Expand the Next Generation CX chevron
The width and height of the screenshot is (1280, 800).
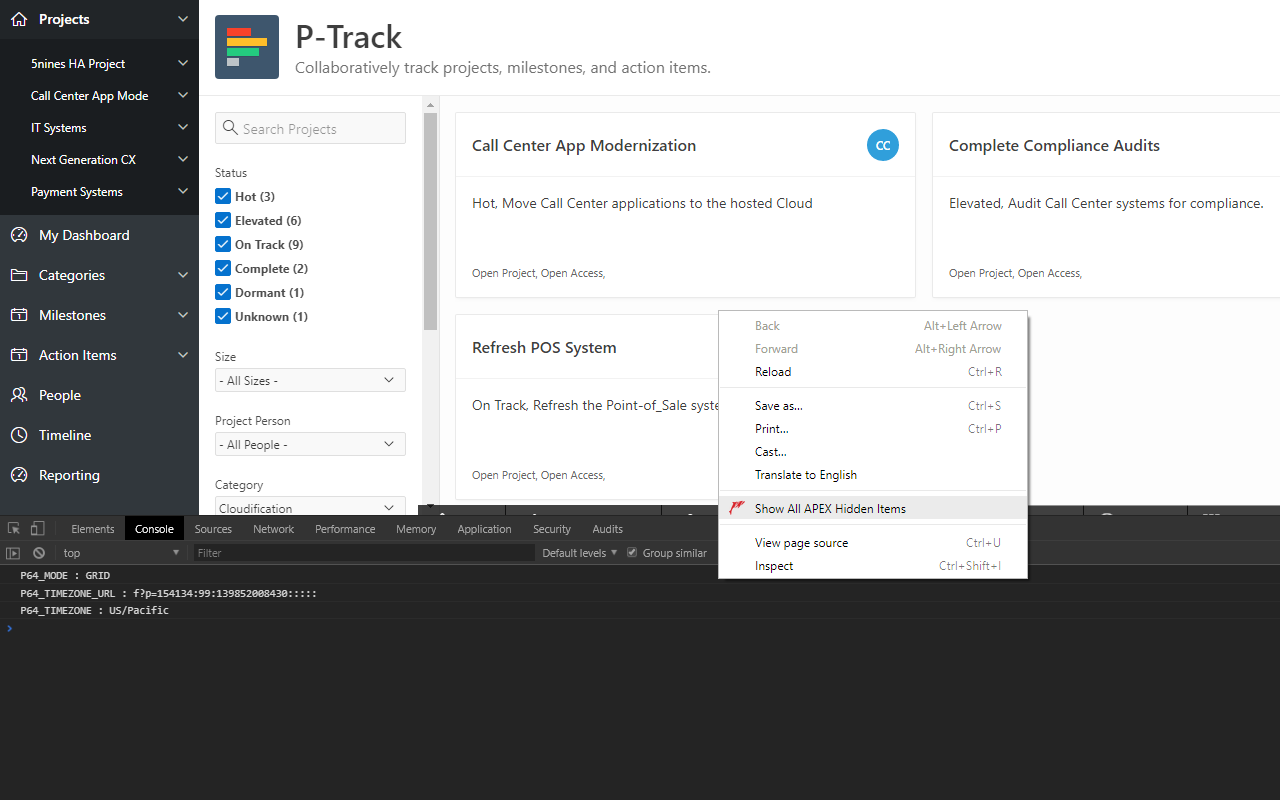tap(182, 159)
